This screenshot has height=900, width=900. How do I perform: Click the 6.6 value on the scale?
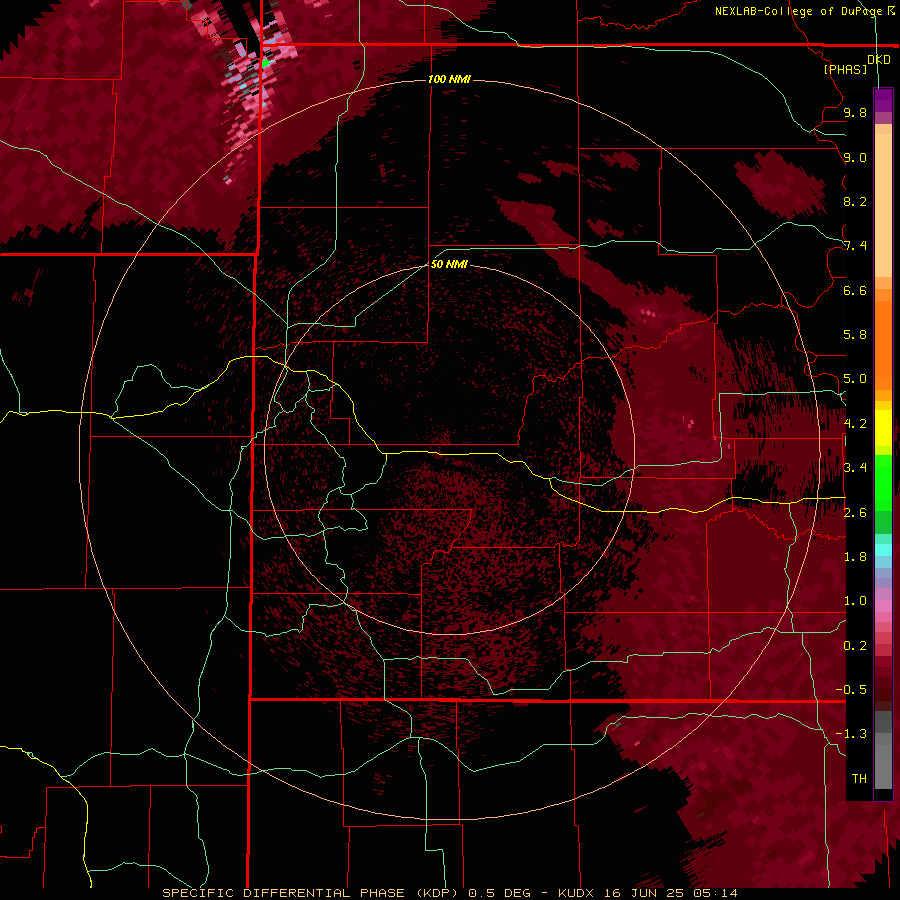[855, 290]
